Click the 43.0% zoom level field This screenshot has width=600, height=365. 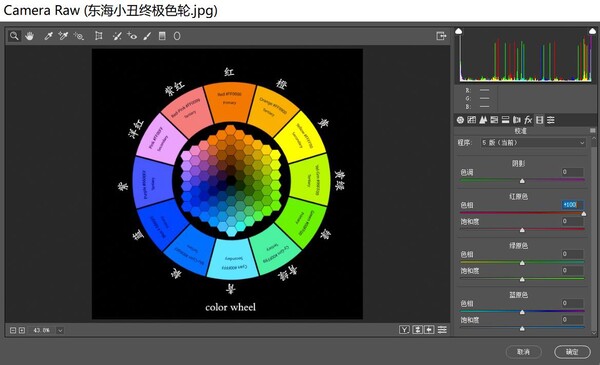(41, 330)
